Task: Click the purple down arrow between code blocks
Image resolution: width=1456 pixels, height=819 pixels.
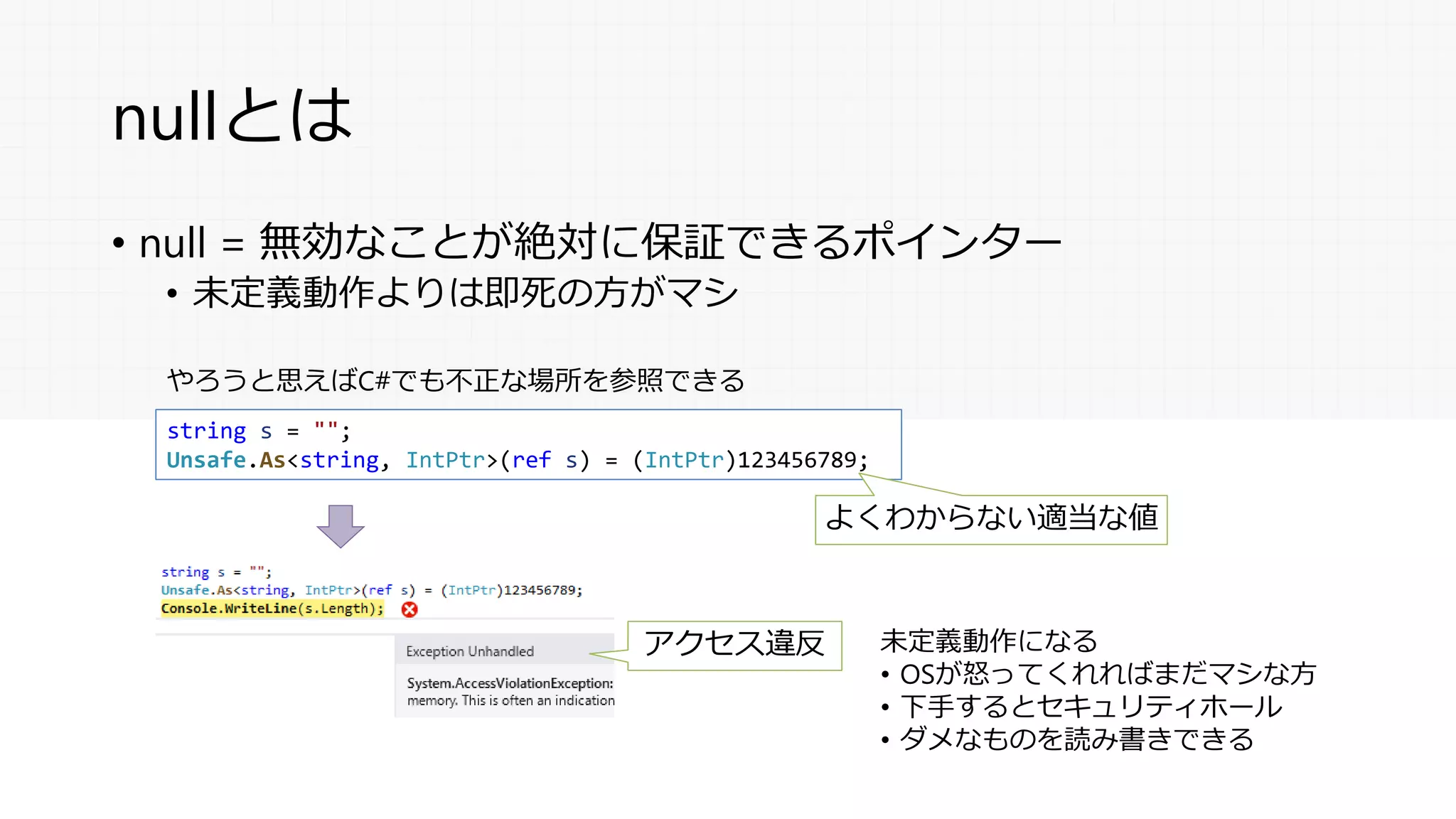Action: coord(341,526)
